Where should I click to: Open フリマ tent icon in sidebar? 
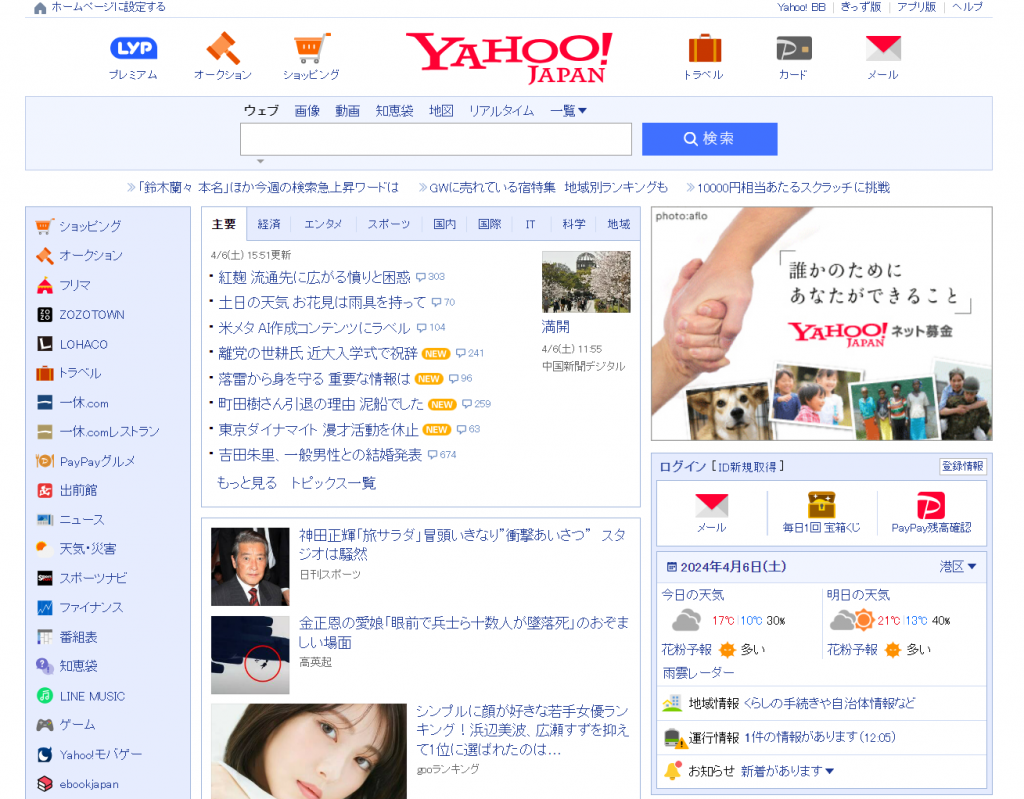44,285
